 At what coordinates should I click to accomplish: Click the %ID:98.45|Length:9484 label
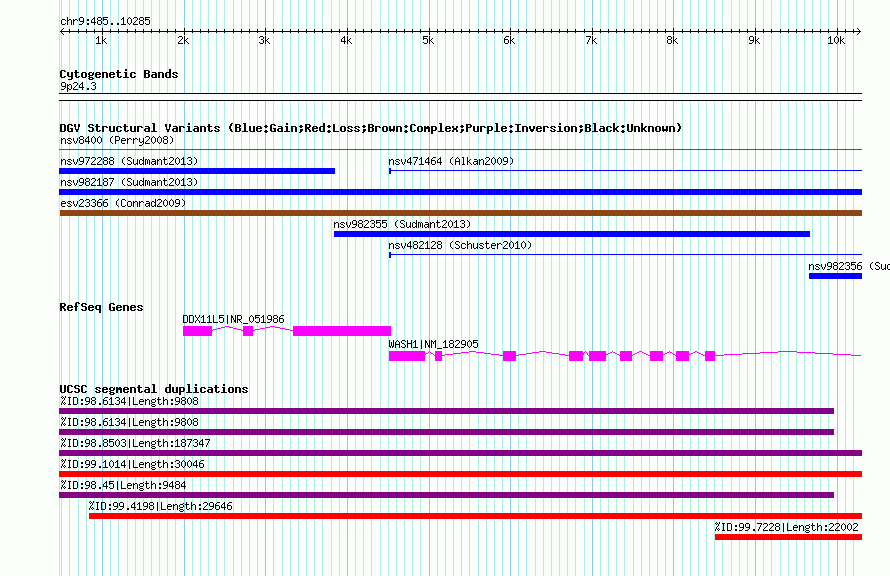[123, 485]
